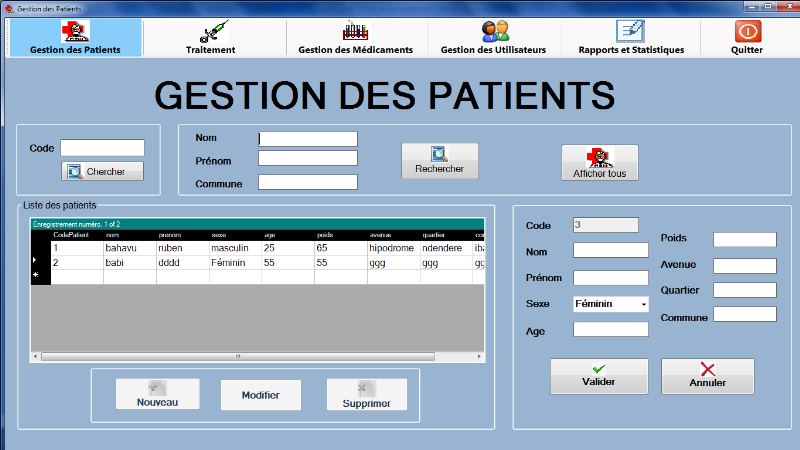Click the Commune search input field

pos(308,182)
